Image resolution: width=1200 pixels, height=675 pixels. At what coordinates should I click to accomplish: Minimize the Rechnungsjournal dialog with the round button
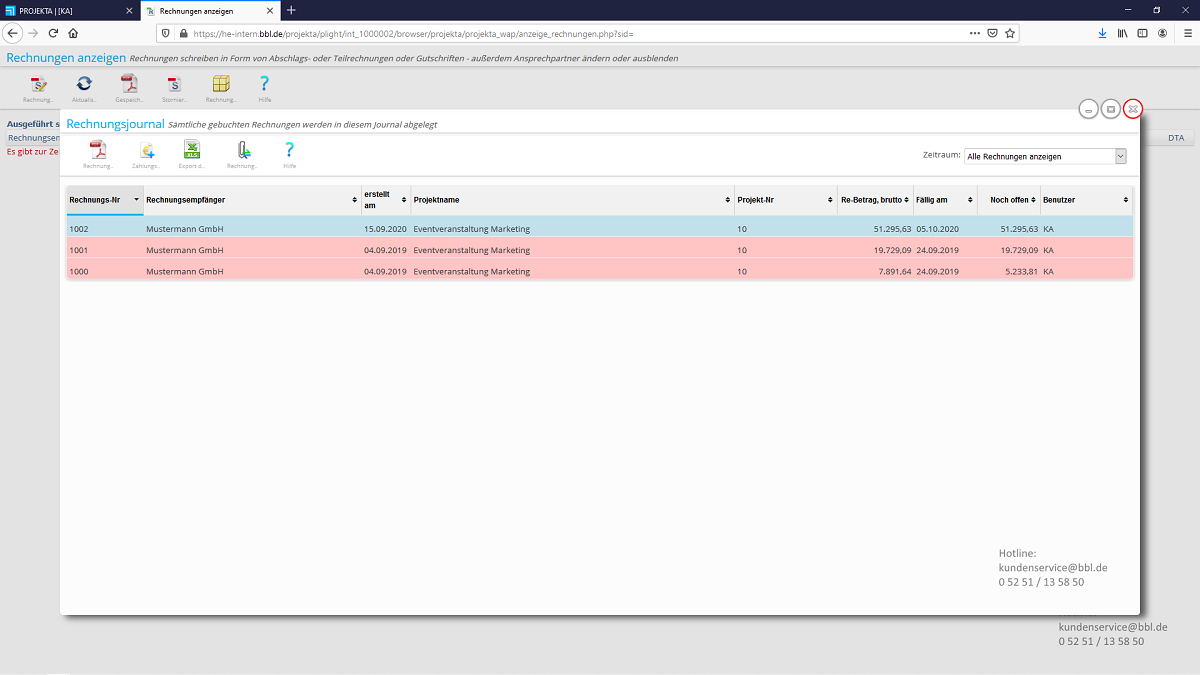1089,109
